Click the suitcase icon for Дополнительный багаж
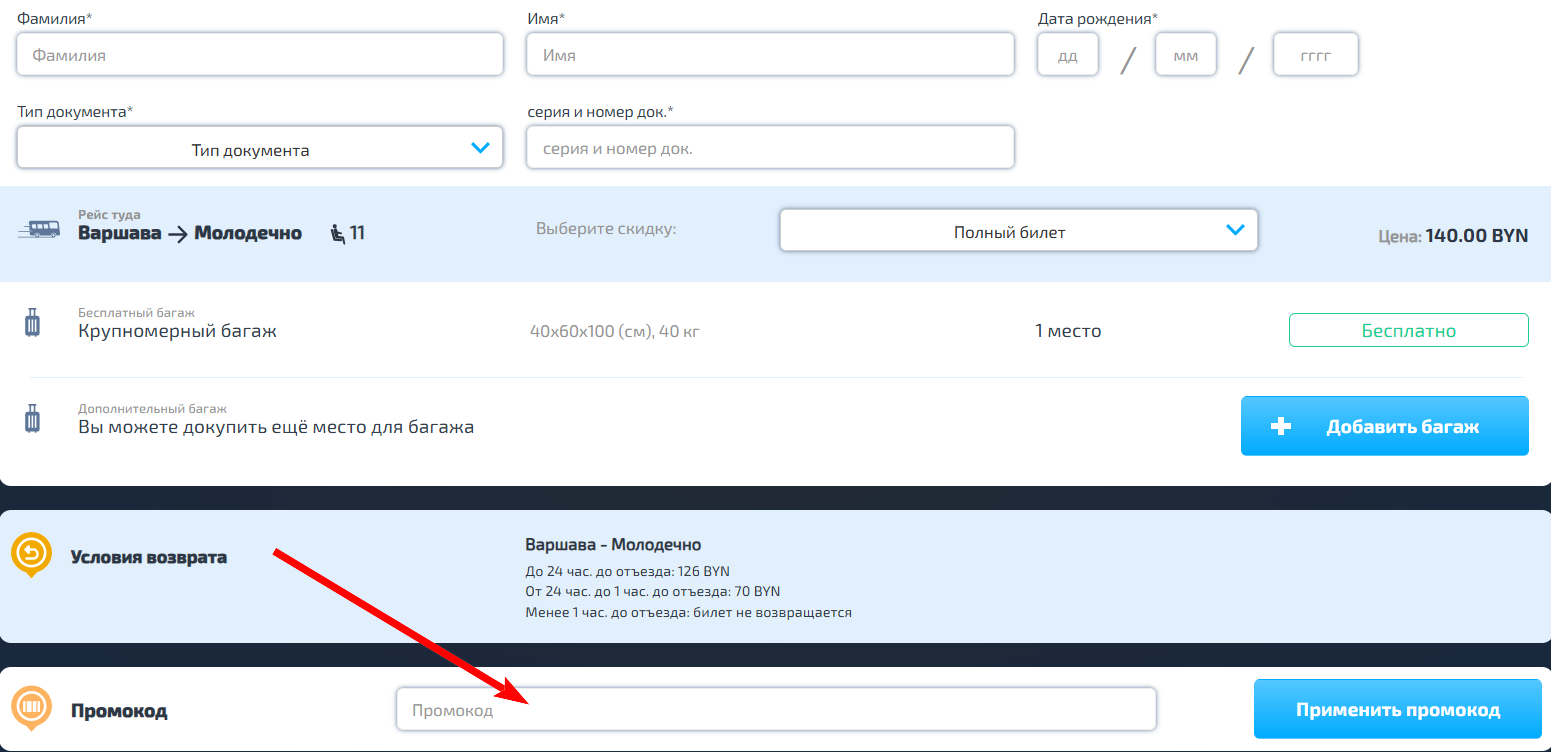Viewport: 1551px width, 752px height. coord(33,419)
